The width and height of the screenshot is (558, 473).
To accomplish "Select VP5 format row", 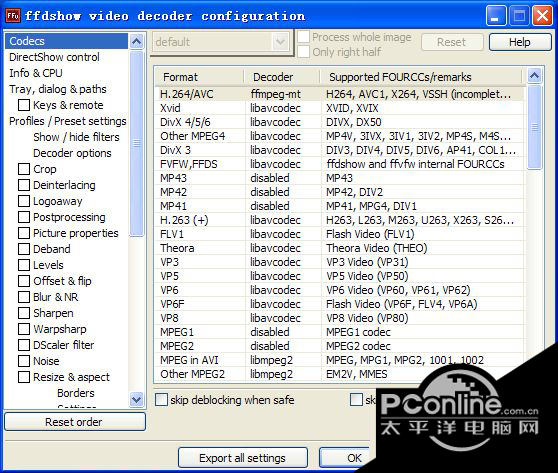I will click(x=340, y=276).
